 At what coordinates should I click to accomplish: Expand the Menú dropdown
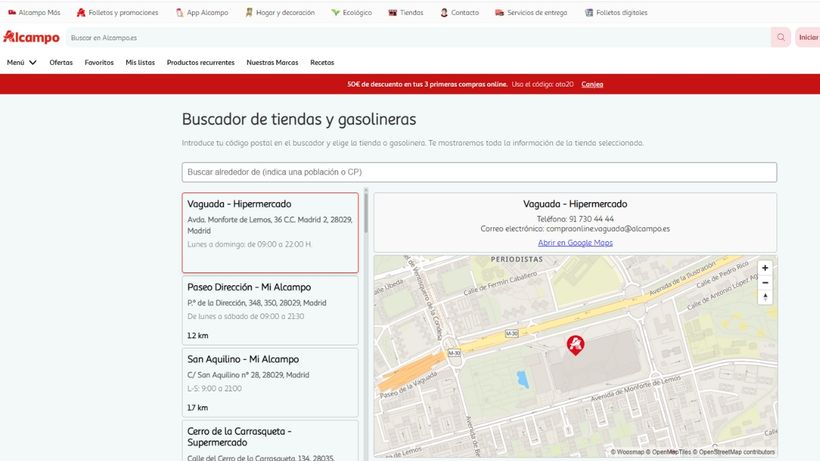pyautogui.click(x=22, y=62)
